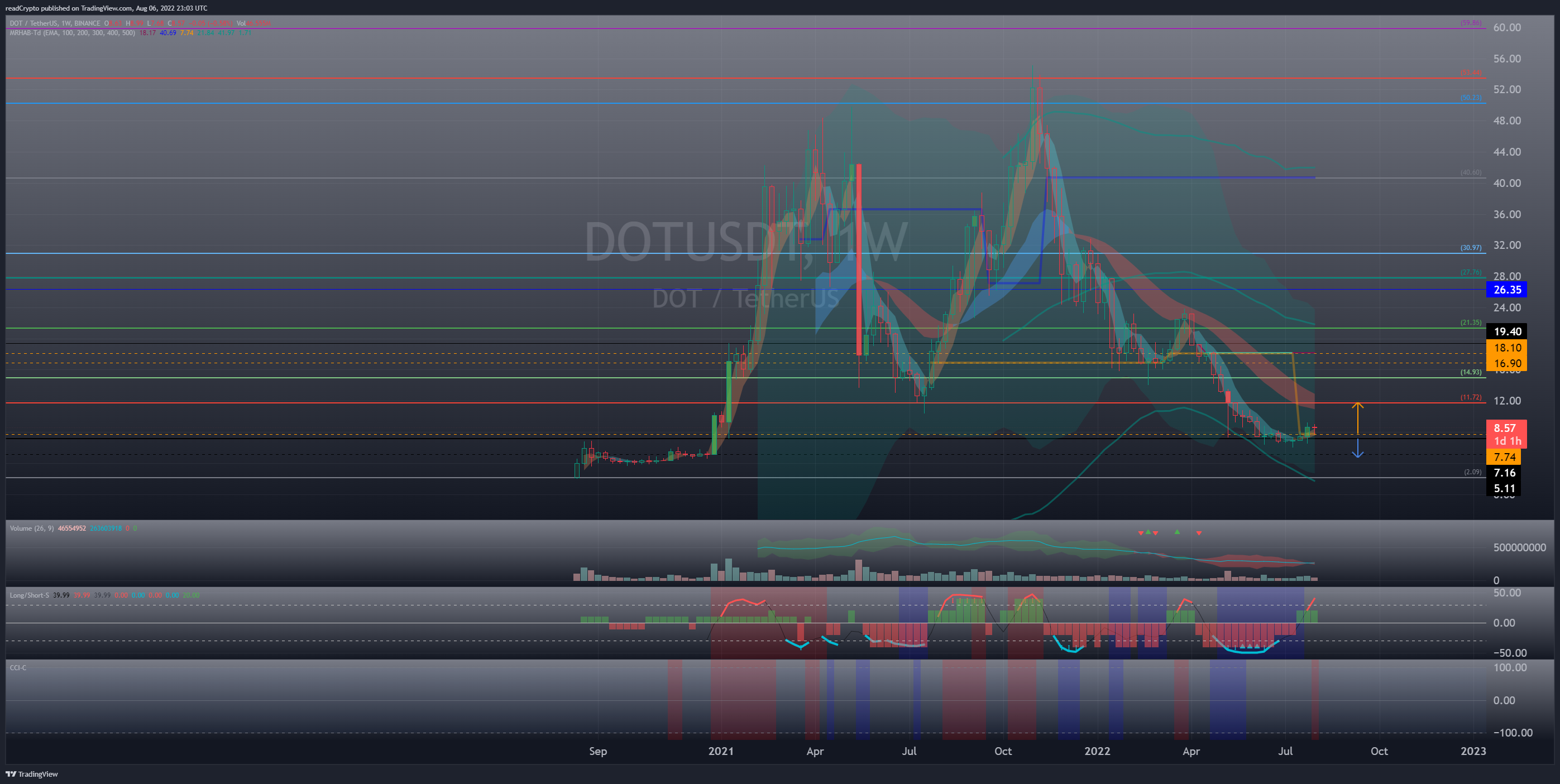This screenshot has height=784, width=1560.
Task: Click the Long/Short-S indicator legend
Action: point(29,595)
